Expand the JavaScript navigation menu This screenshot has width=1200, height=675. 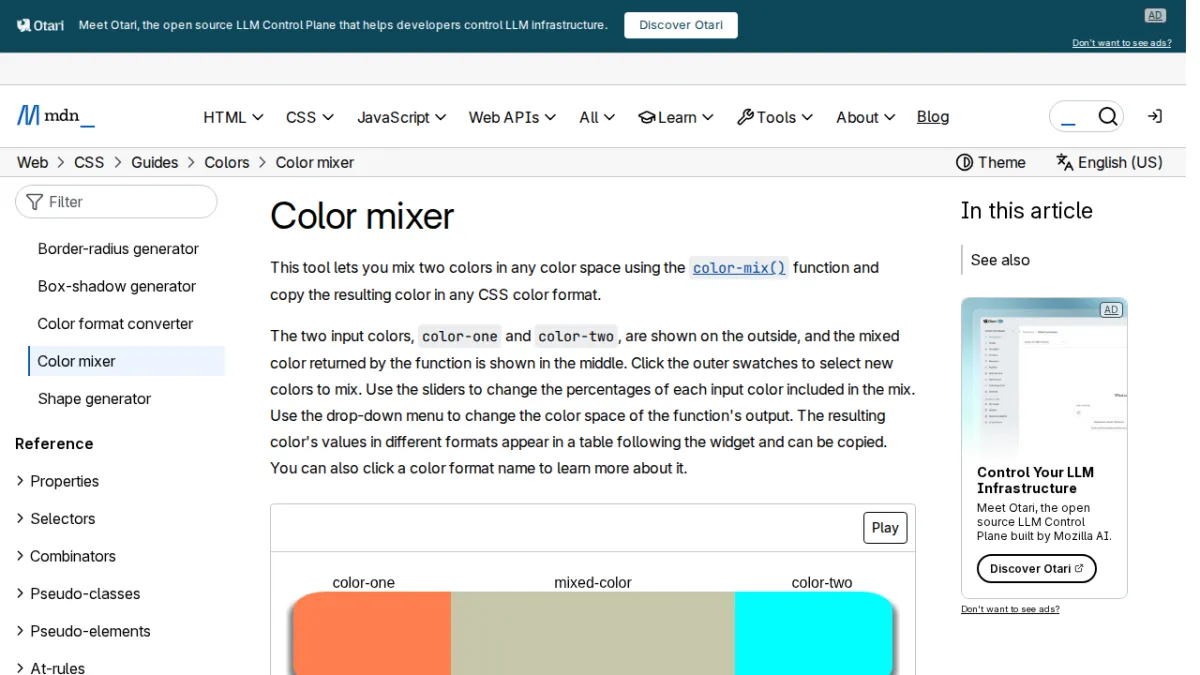pos(401,117)
